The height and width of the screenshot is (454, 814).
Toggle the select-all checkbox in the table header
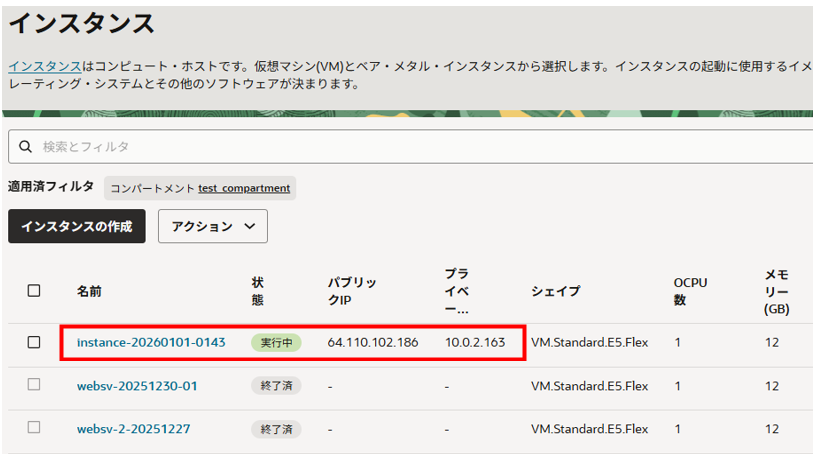(x=34, y=291)
